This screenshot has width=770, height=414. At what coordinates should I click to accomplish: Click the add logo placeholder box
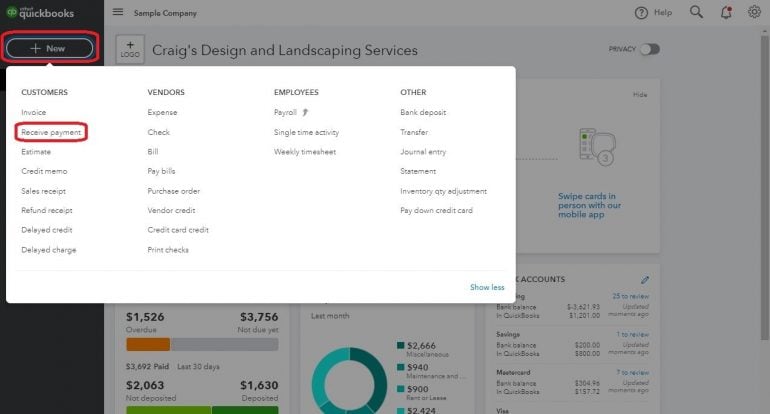130,49
